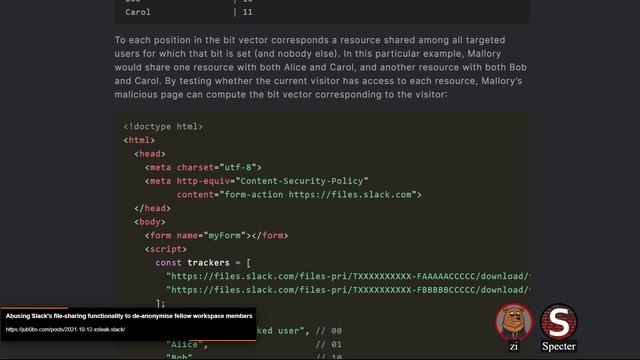Image resolution: width=640 pixels, height=360 pixels.
Task: Click the 'const trackers = [' line
Action: coord(203,263)
